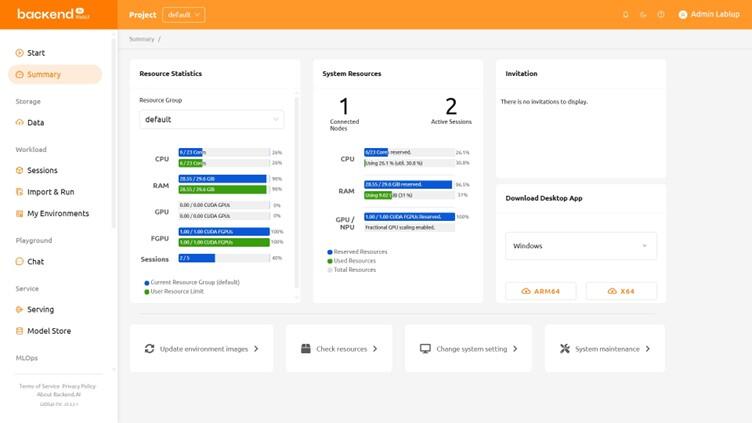Go to the Data menu item
This screenshot has width=752, height=423.
55,122
